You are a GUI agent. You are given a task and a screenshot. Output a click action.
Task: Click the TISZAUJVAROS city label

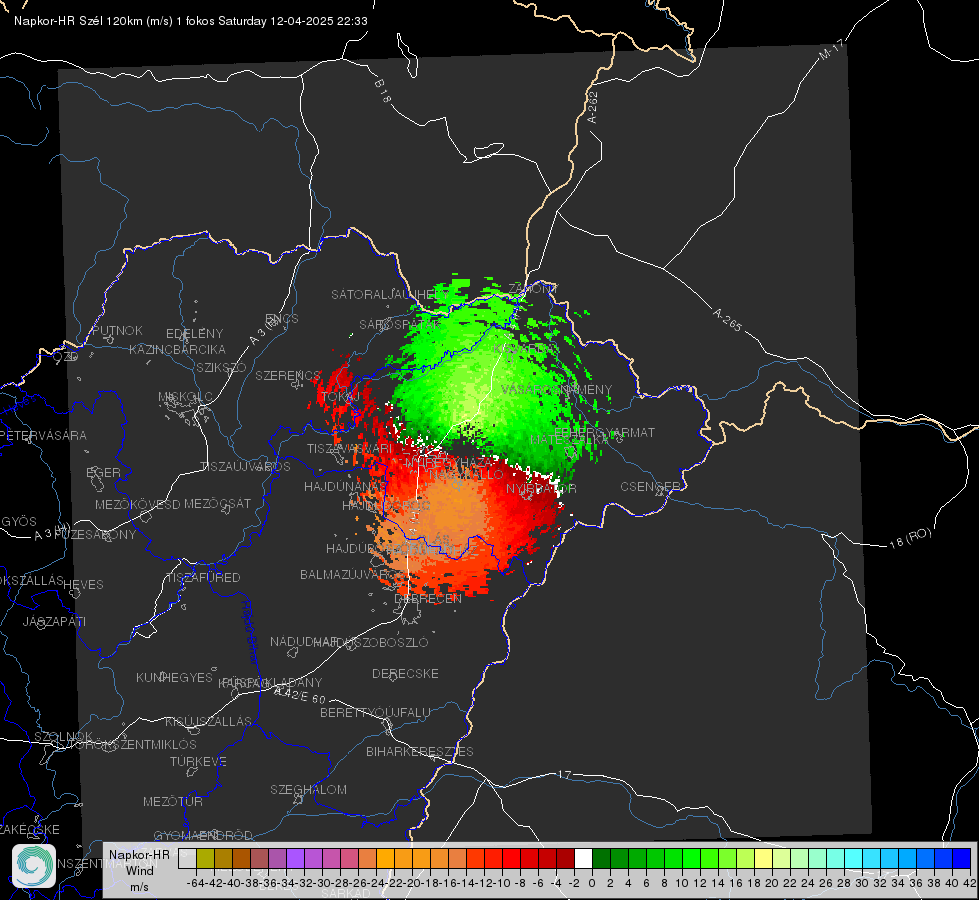click(245, 467)
